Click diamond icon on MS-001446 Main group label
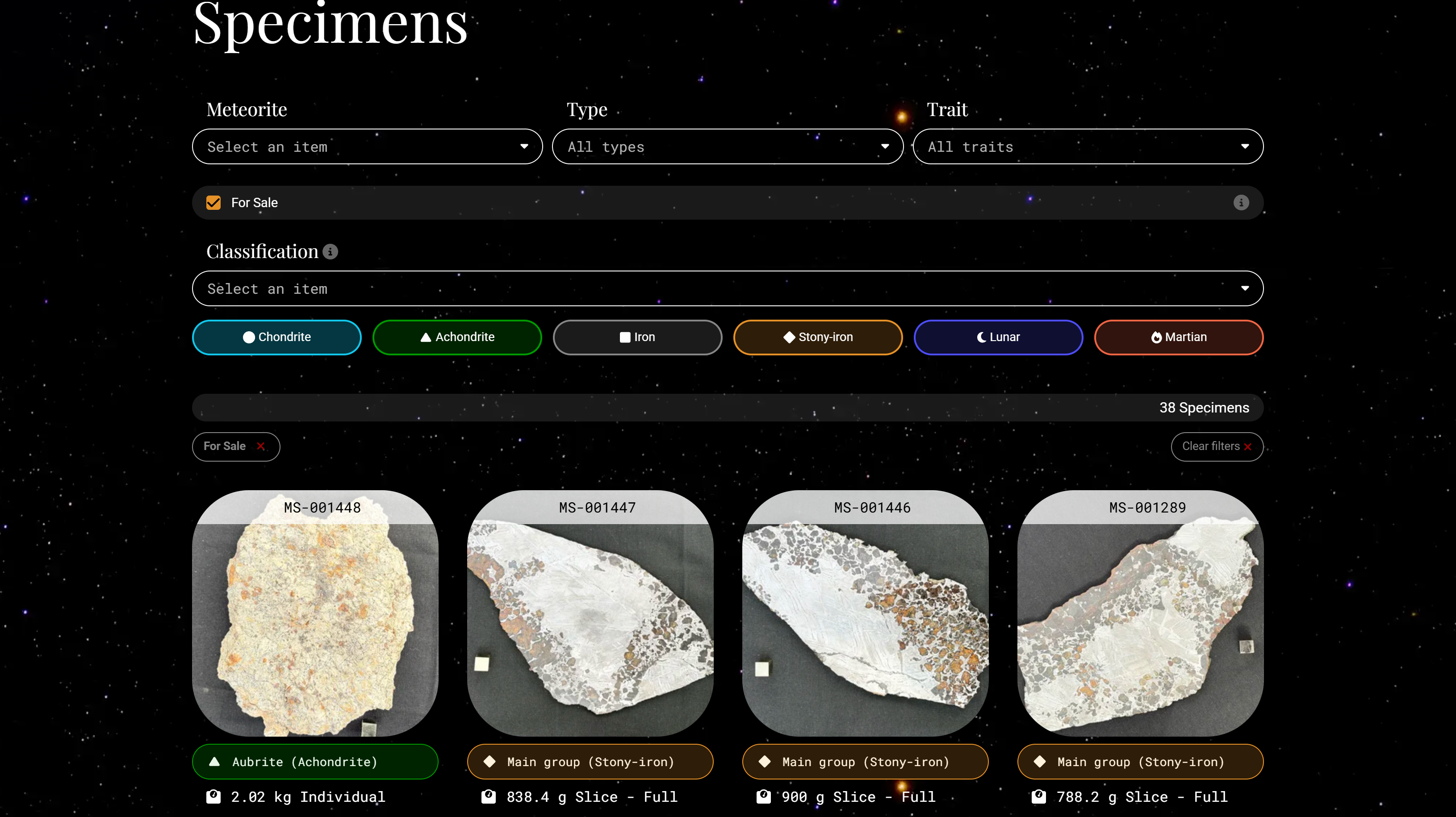This screenshot has height=817, width=1456. [765, 762]
